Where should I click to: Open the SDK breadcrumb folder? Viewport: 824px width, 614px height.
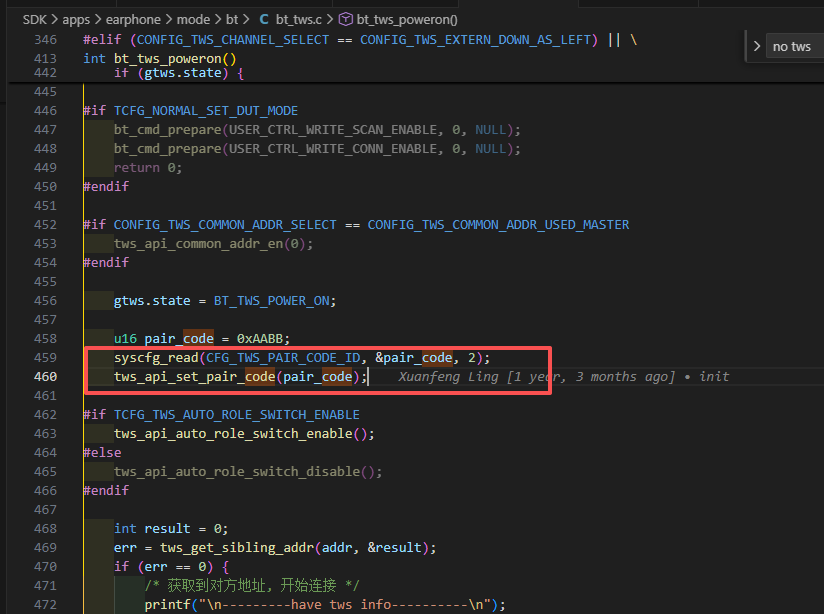[35, 19]
